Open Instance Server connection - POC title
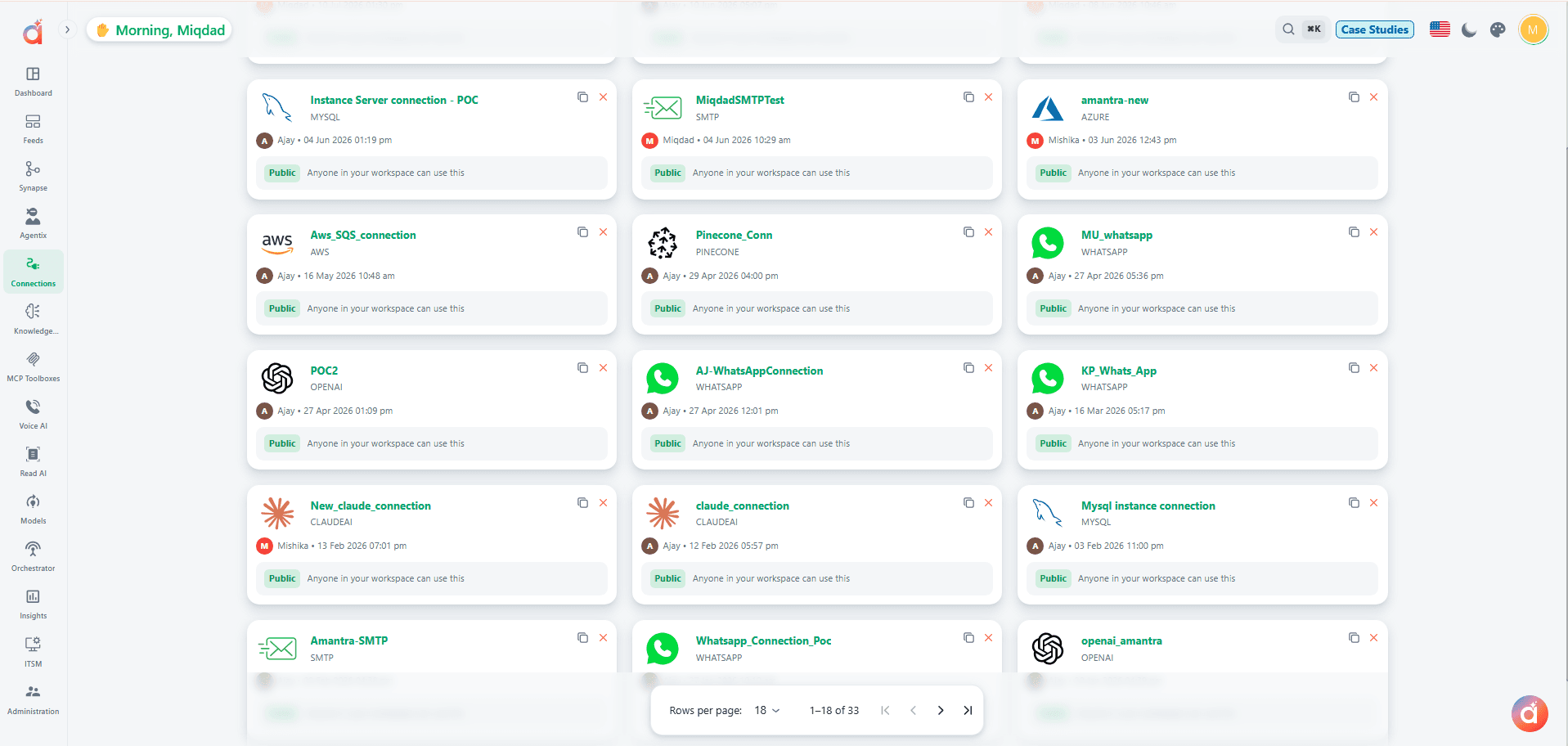This screenshot has height=746, width=1568. (394, 100)
